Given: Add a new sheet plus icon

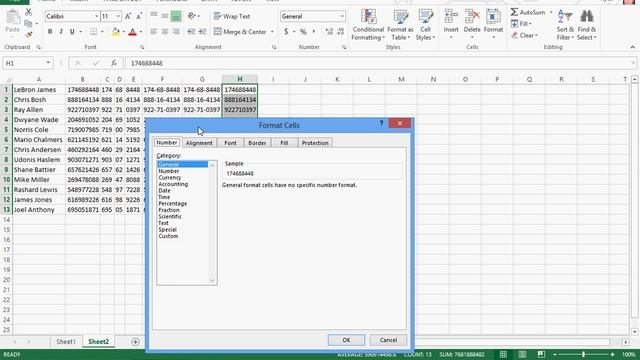Looking at the screenshot, I should pos(135,342).
